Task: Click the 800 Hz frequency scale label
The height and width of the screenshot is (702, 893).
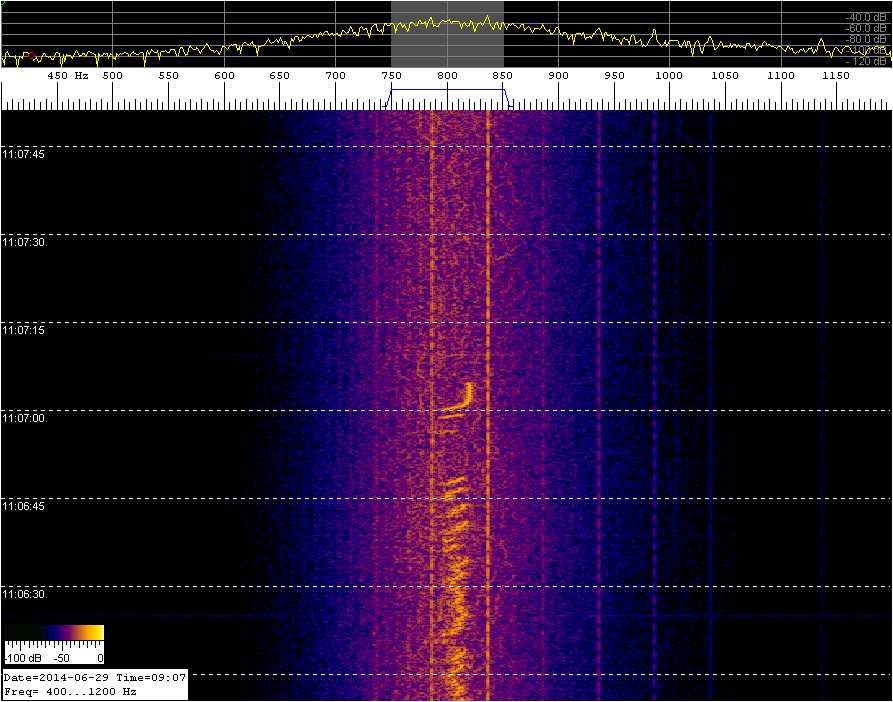Action: point(447,76)
